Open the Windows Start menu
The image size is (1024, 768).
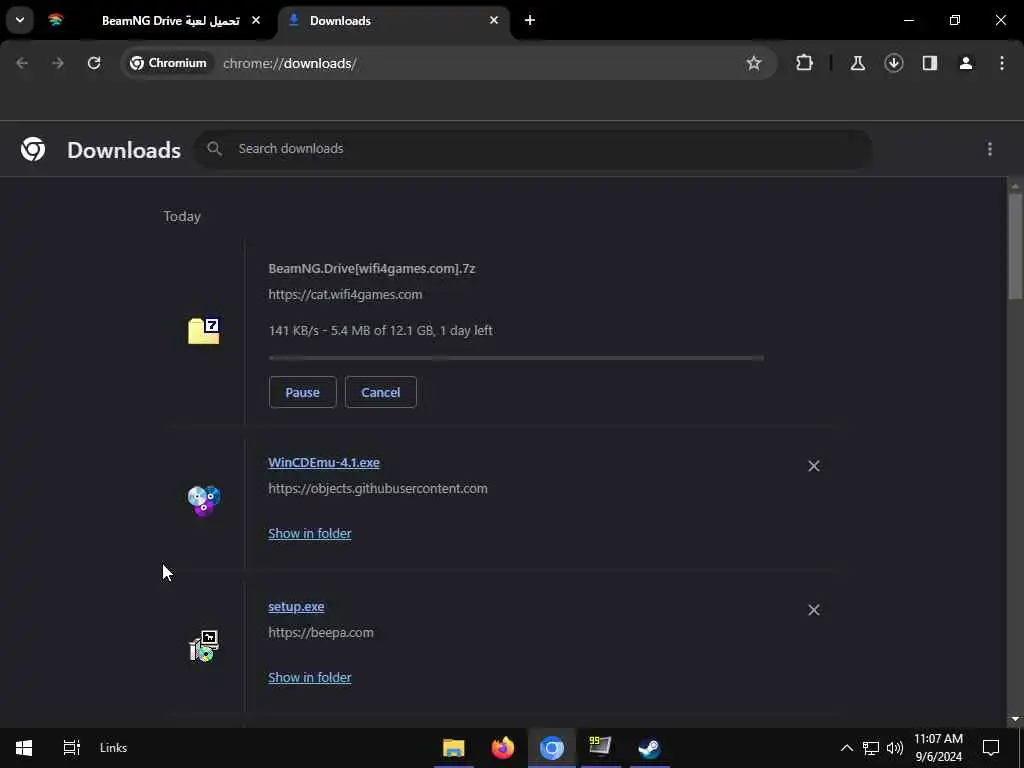[x=24, y=748]
